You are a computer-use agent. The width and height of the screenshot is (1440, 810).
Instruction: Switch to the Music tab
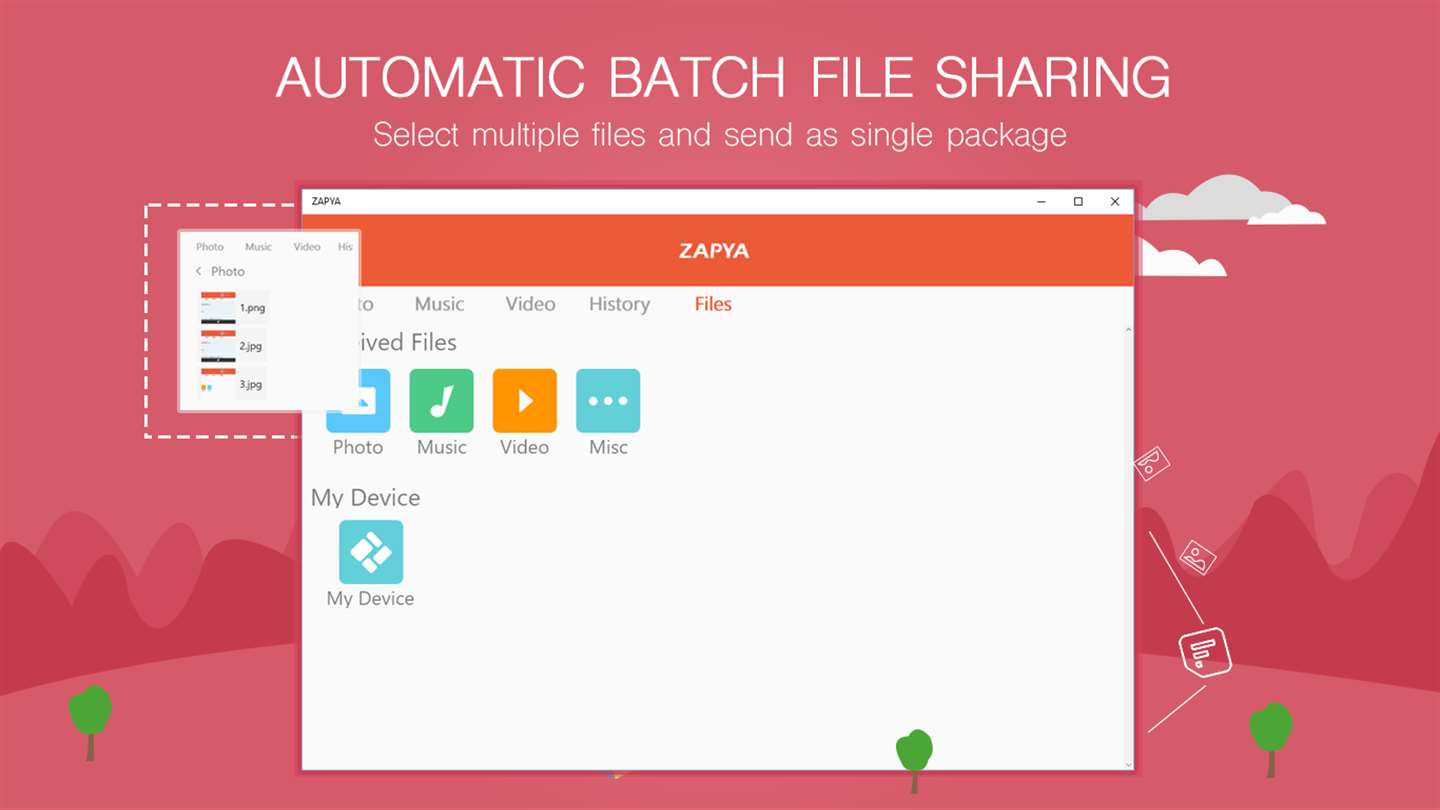click(439, 304)
